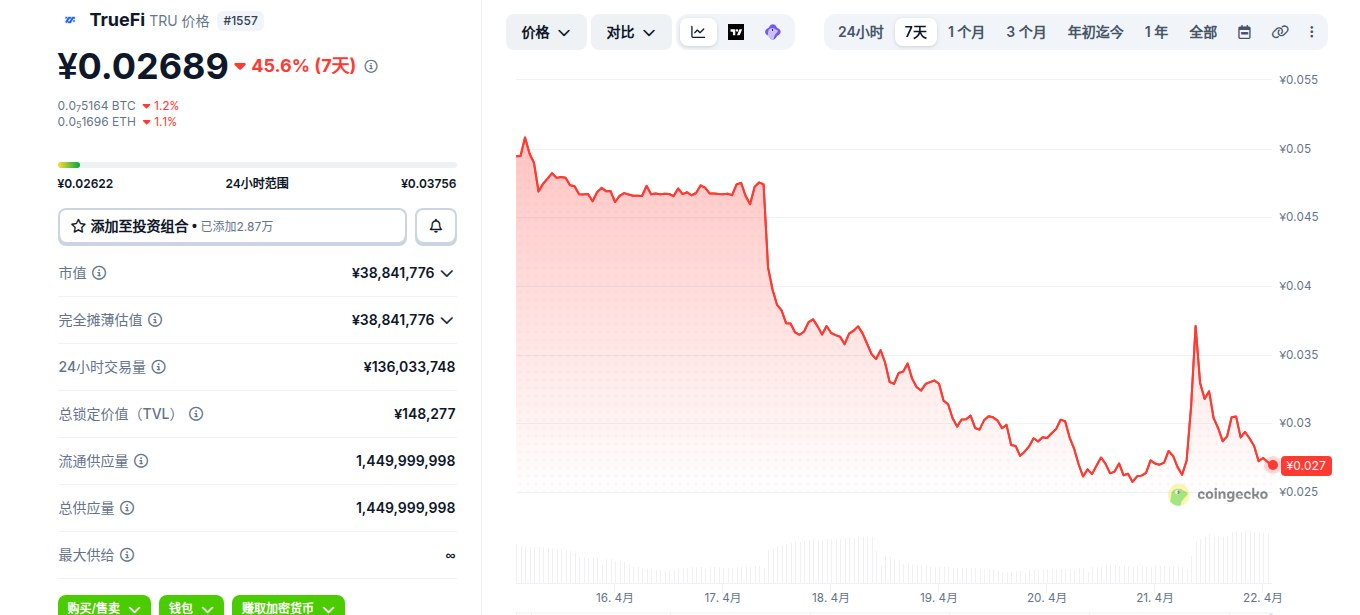Switch to line chart view icon

point(698,32)
